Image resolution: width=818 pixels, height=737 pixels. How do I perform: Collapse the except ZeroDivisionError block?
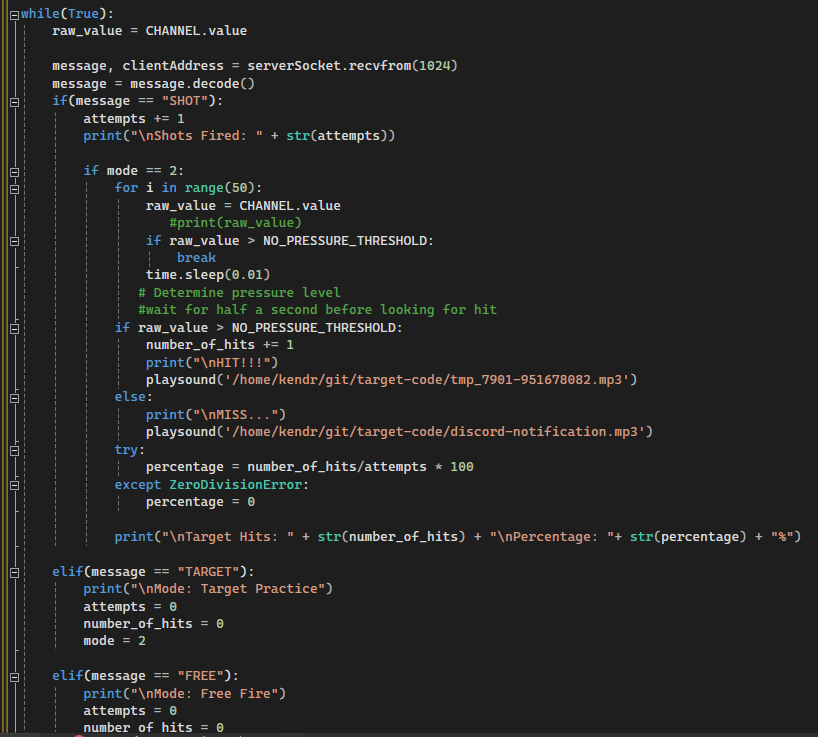15,486
